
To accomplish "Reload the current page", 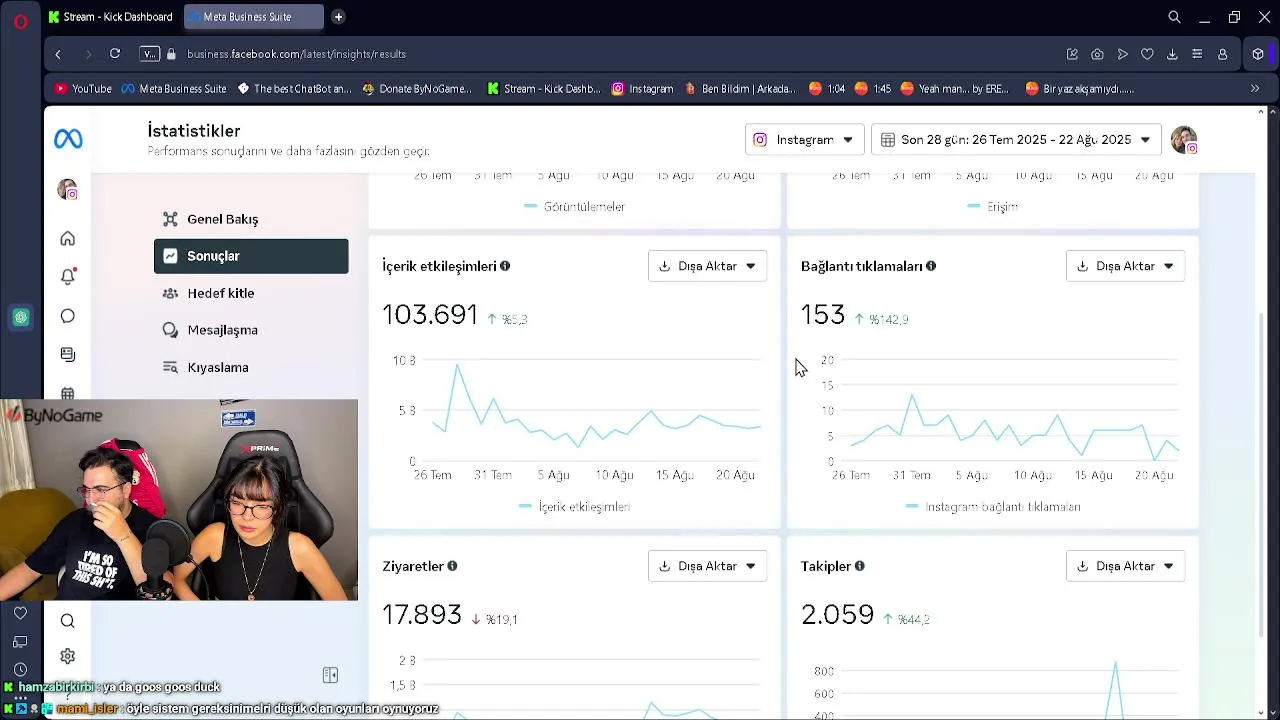I will pos(115,54).
